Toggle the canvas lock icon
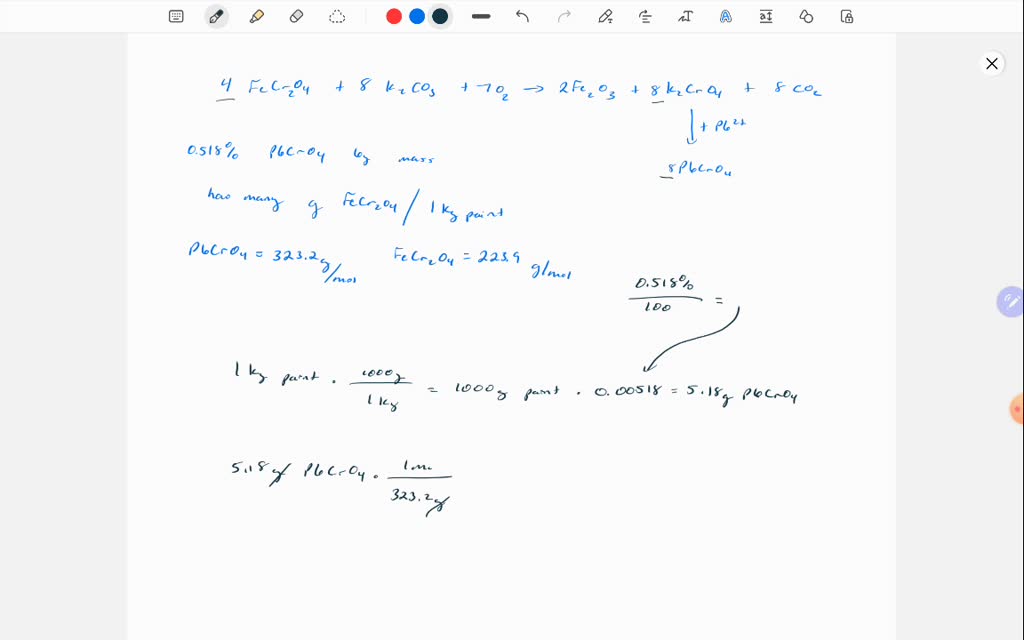The height and width of the screenshot is (640, 1024). 847,16
